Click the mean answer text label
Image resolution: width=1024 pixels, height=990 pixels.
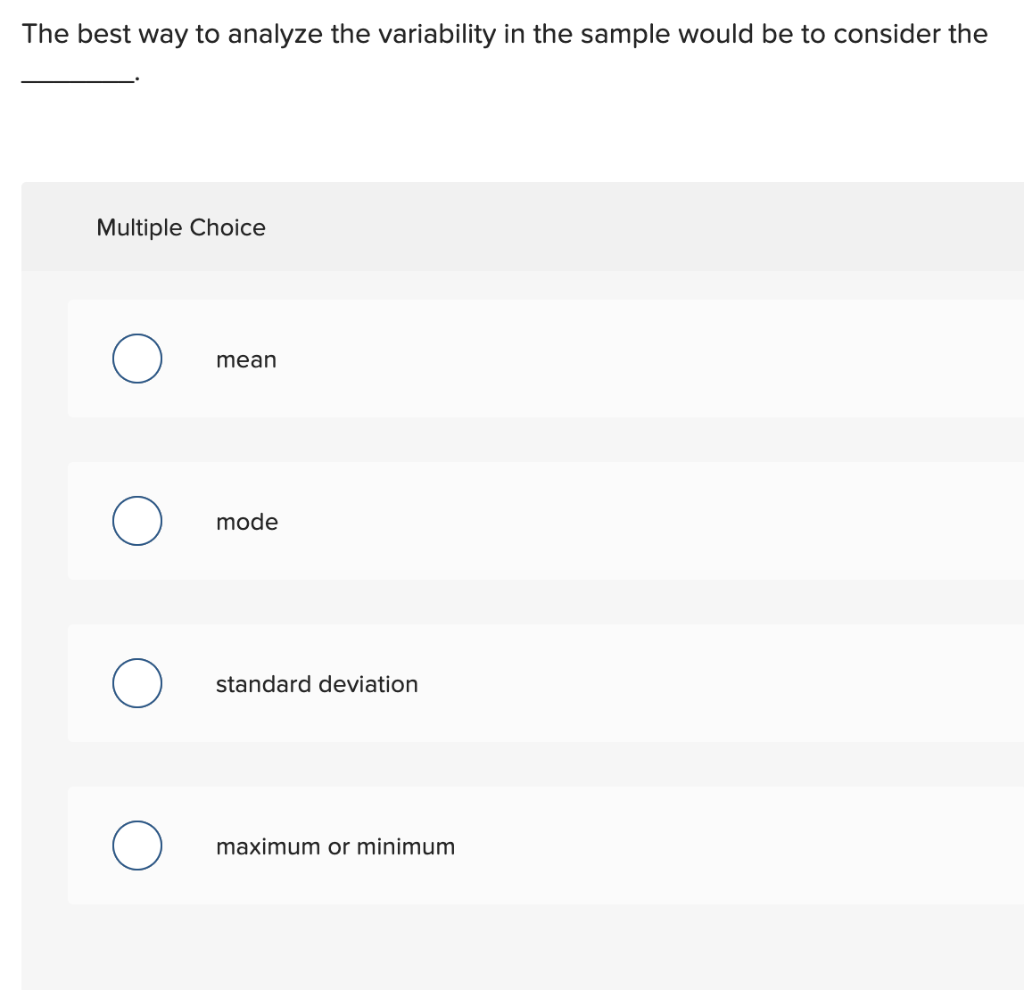[x=246, y=360]
